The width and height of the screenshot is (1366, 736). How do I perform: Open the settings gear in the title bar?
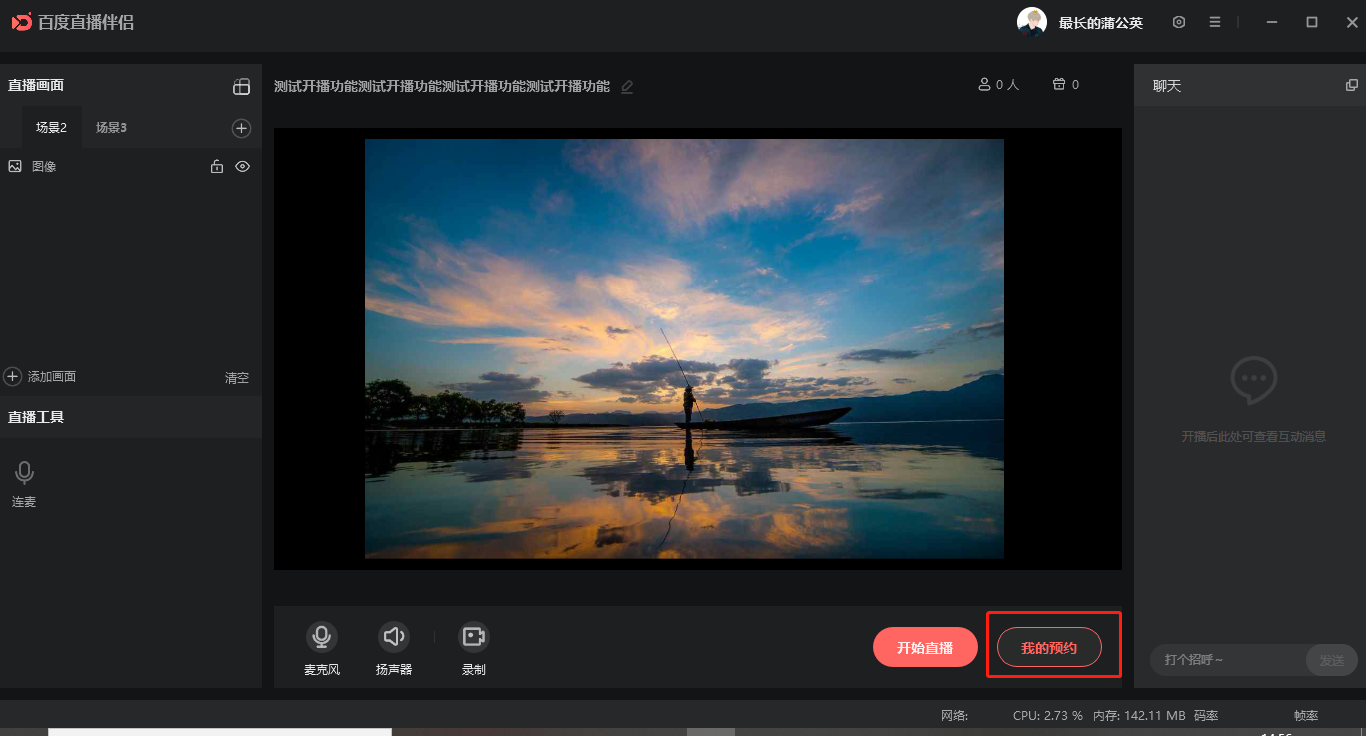tap(1178, 21)
